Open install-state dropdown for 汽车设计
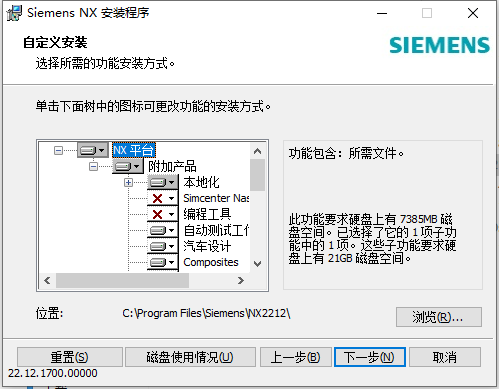 tap(163, 246)
